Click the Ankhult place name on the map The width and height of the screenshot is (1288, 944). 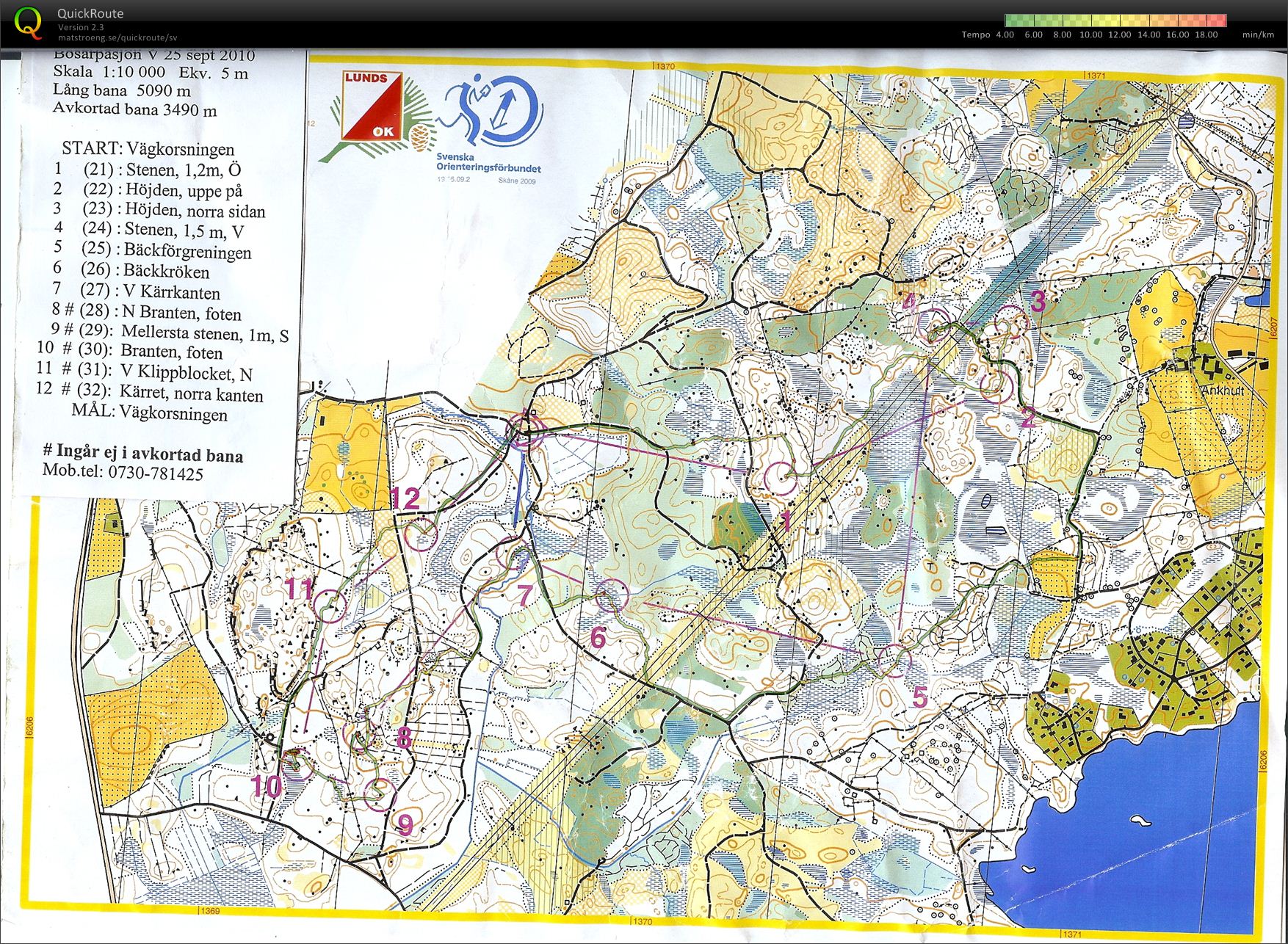tap(1222, 391)
